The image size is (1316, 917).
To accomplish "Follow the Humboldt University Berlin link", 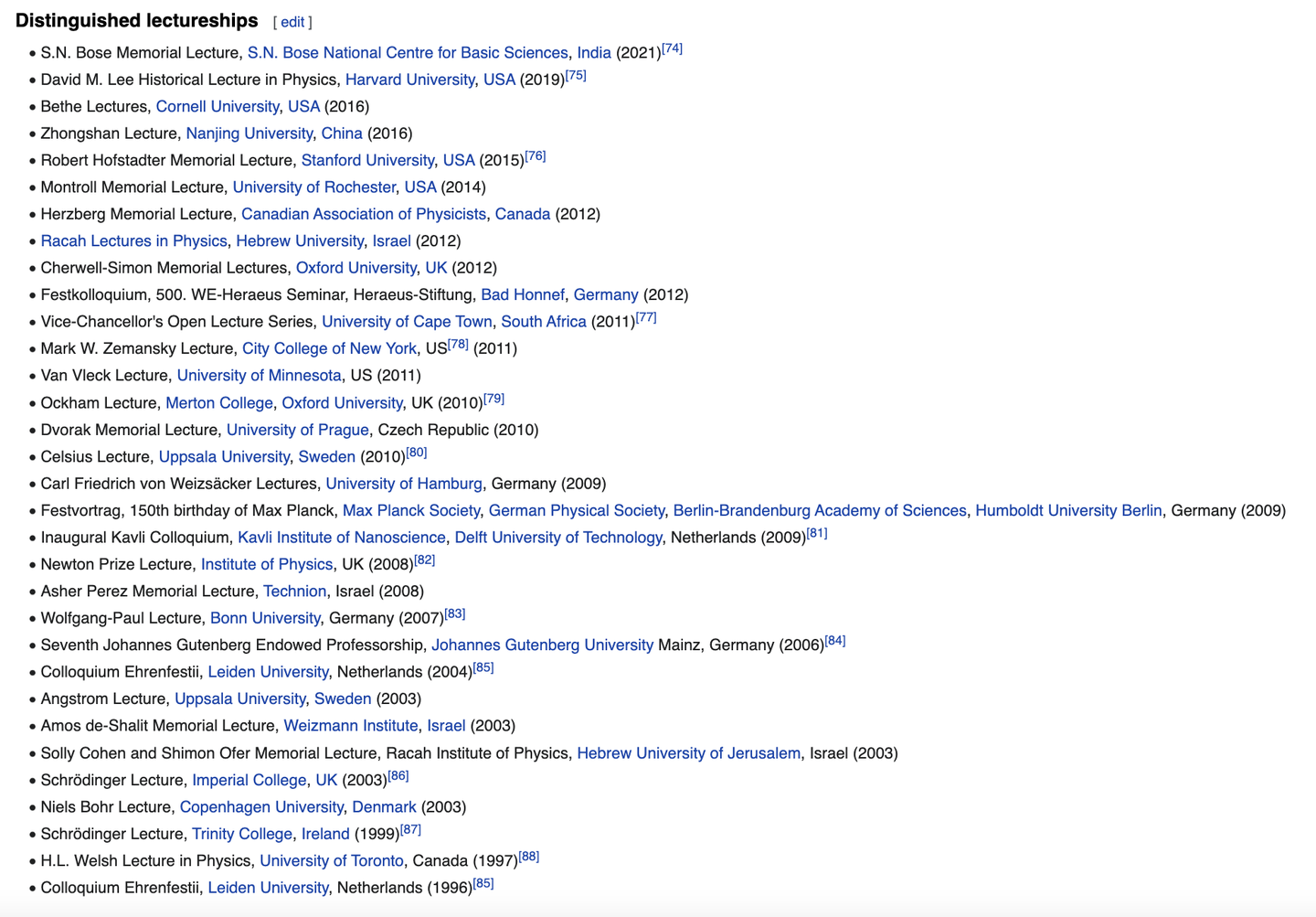I will pyautogui.click(x=1068, y=511).
